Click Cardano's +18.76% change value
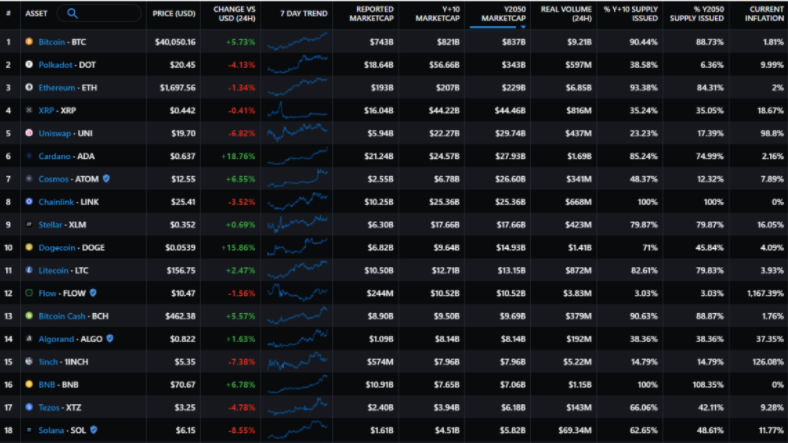 (x=238, y=156)
